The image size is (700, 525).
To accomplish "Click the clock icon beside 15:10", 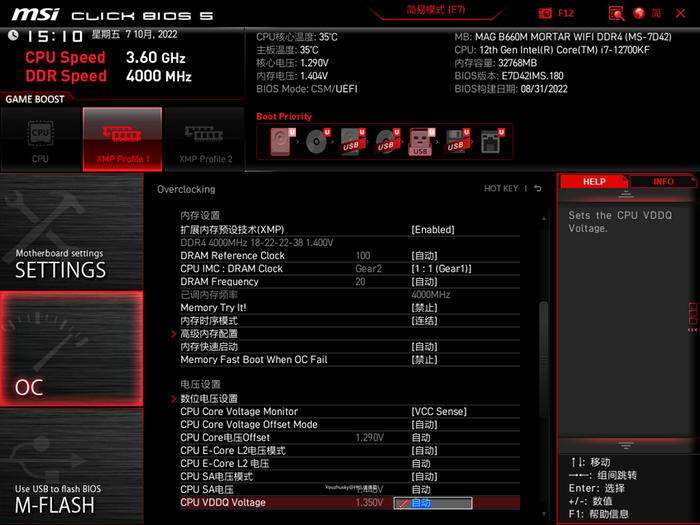I will tap(13, 35).
